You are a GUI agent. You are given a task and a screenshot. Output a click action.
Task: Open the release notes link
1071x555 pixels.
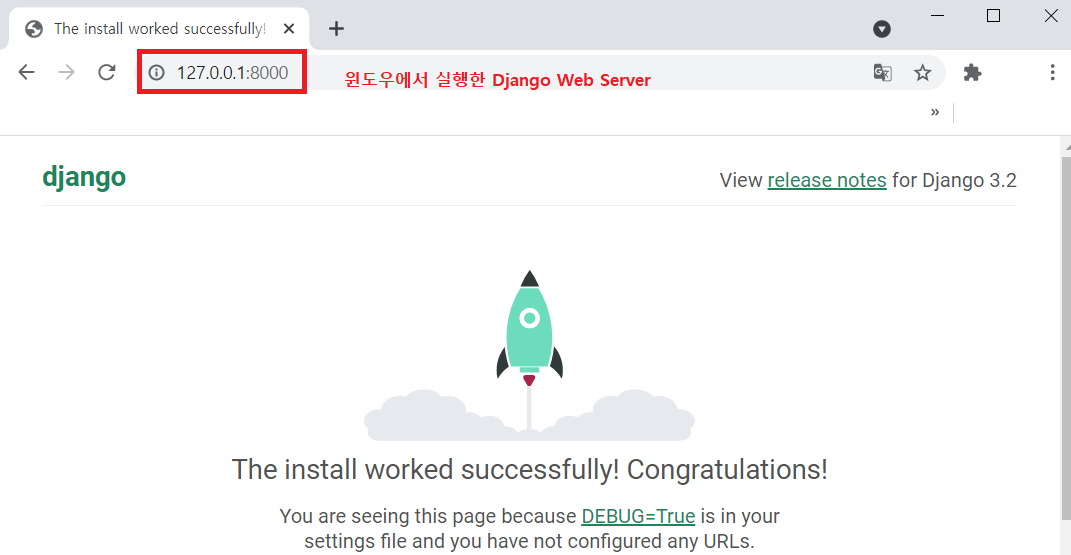pyautogui.click(x=826, y=180)
